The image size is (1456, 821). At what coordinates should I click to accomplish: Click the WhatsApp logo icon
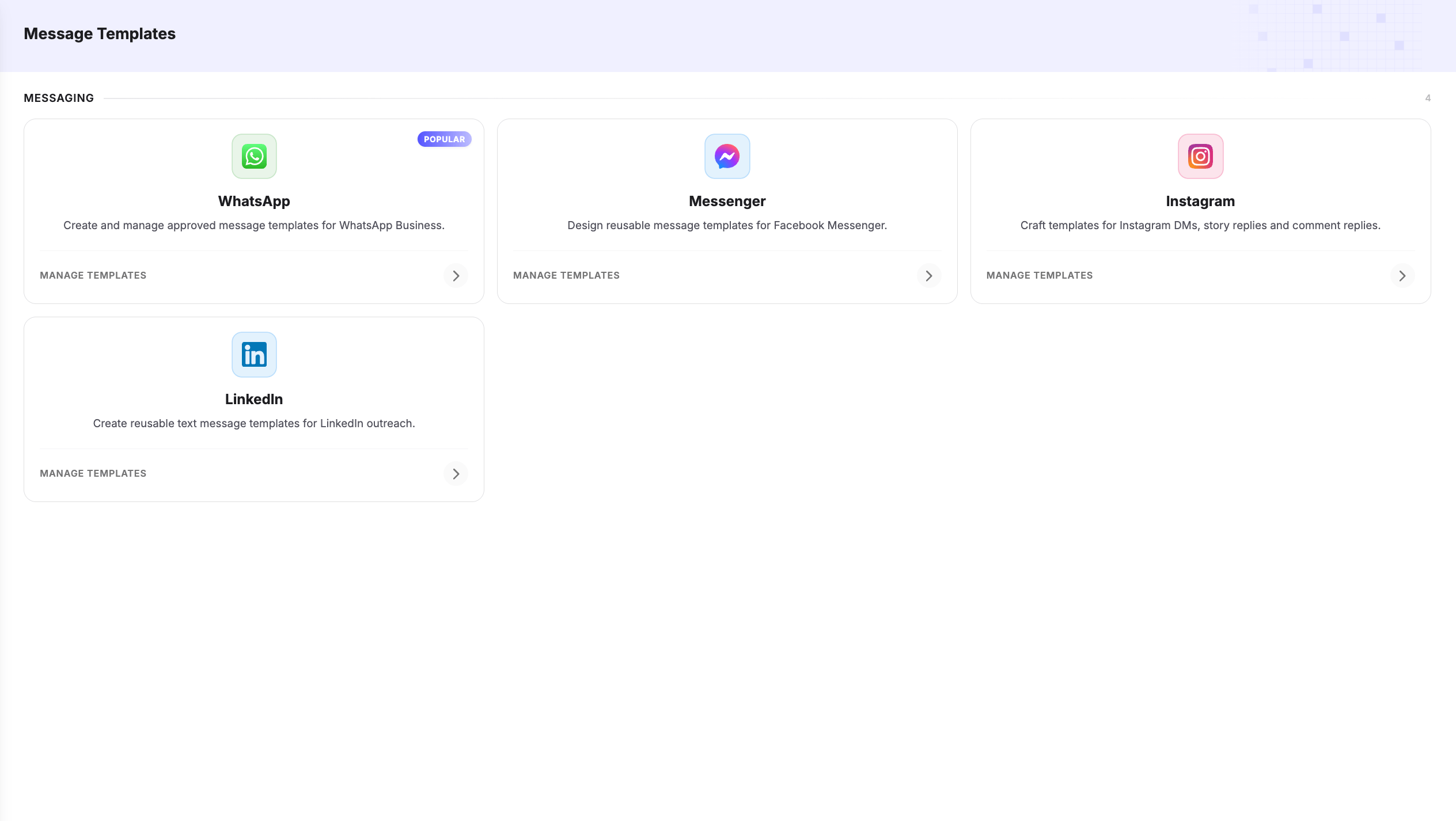click(254, 157)
